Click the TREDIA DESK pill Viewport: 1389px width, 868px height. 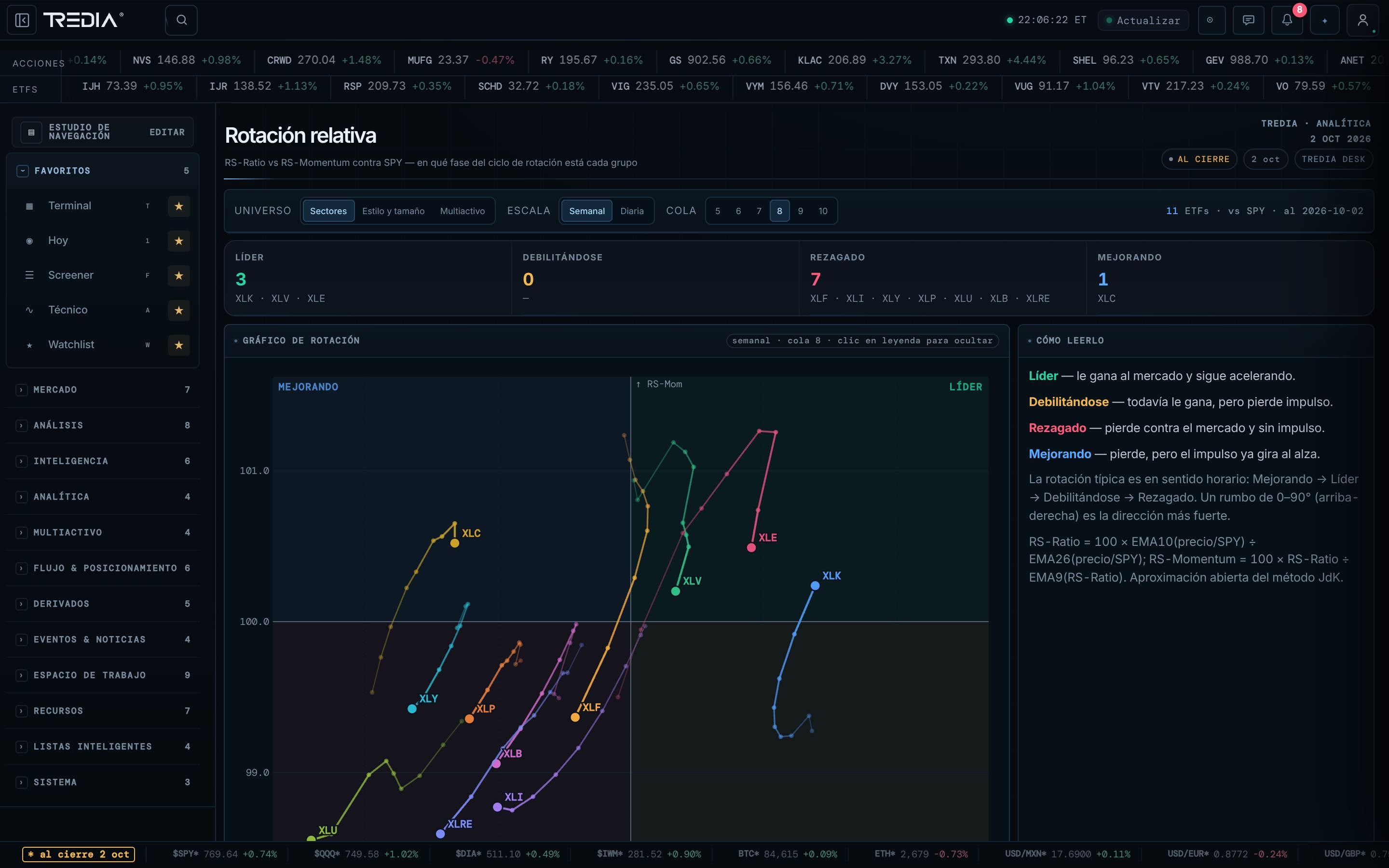(1333, 159)
